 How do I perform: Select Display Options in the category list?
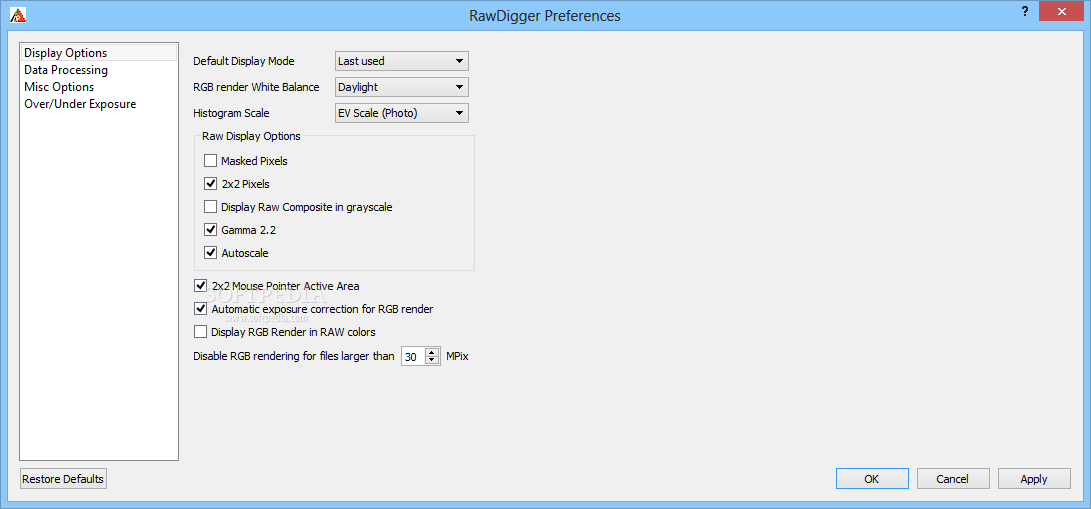tap(99, 53)
